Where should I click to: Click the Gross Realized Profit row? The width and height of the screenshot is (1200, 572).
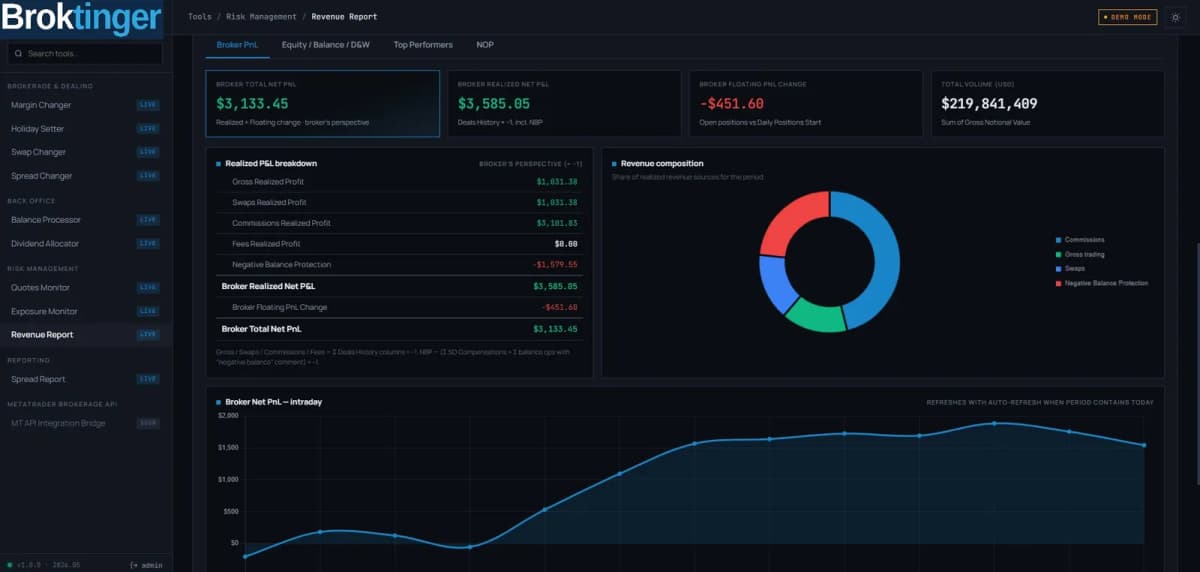point(398,181)
